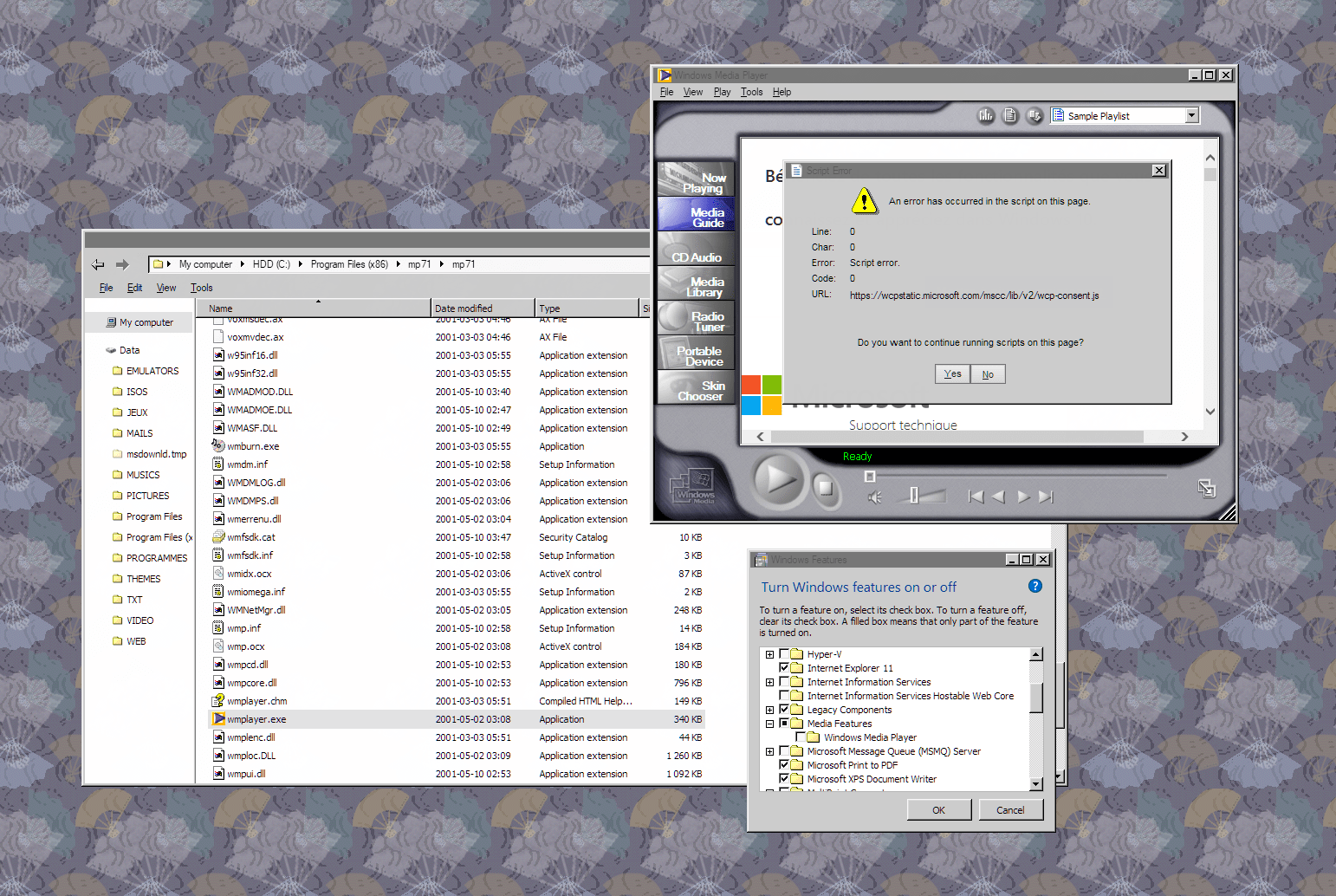Click the Media Player seek bar handle
1336x896 pixels.
[870, 477]
